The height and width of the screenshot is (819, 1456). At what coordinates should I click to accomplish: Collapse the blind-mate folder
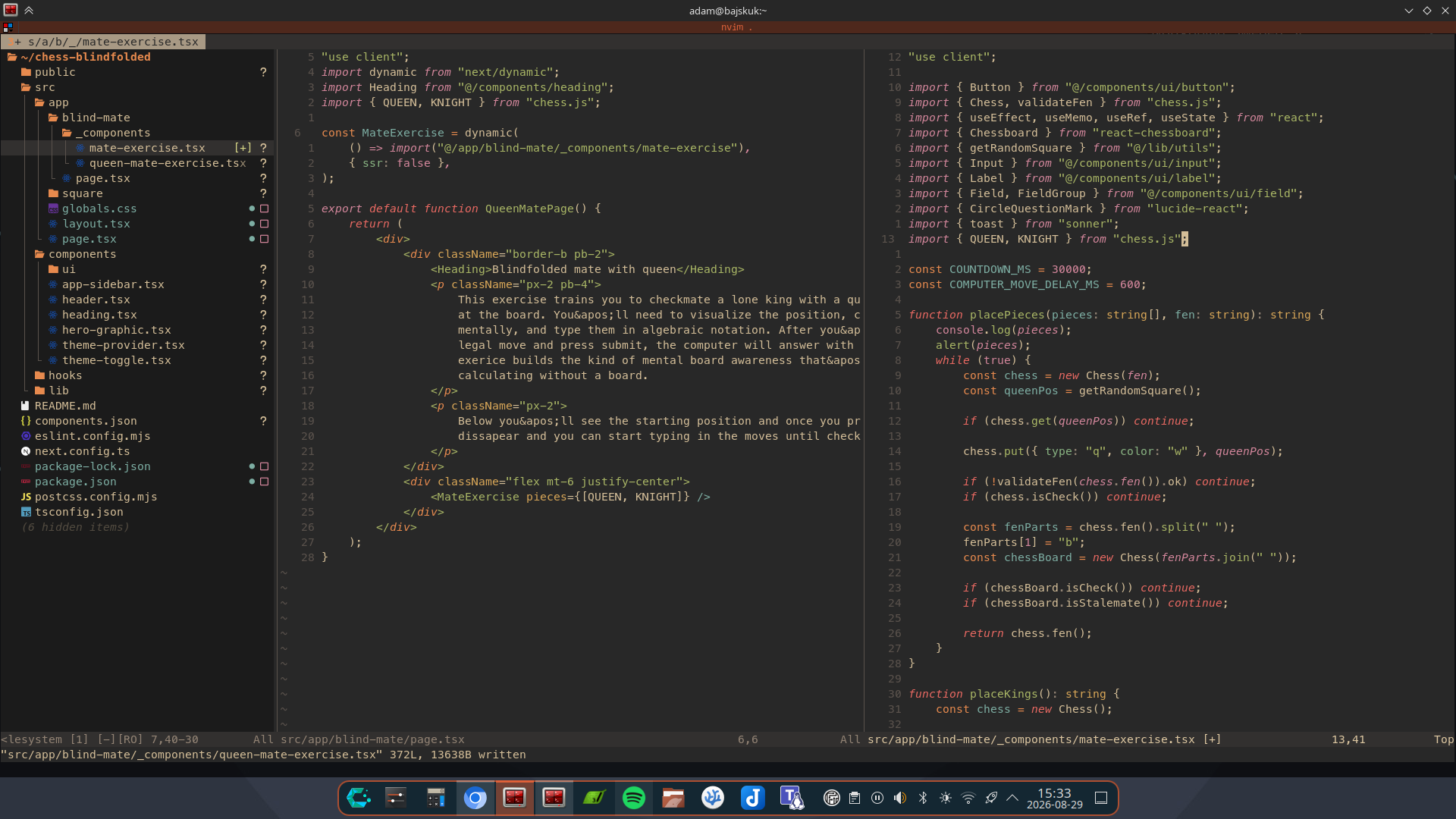89,118
